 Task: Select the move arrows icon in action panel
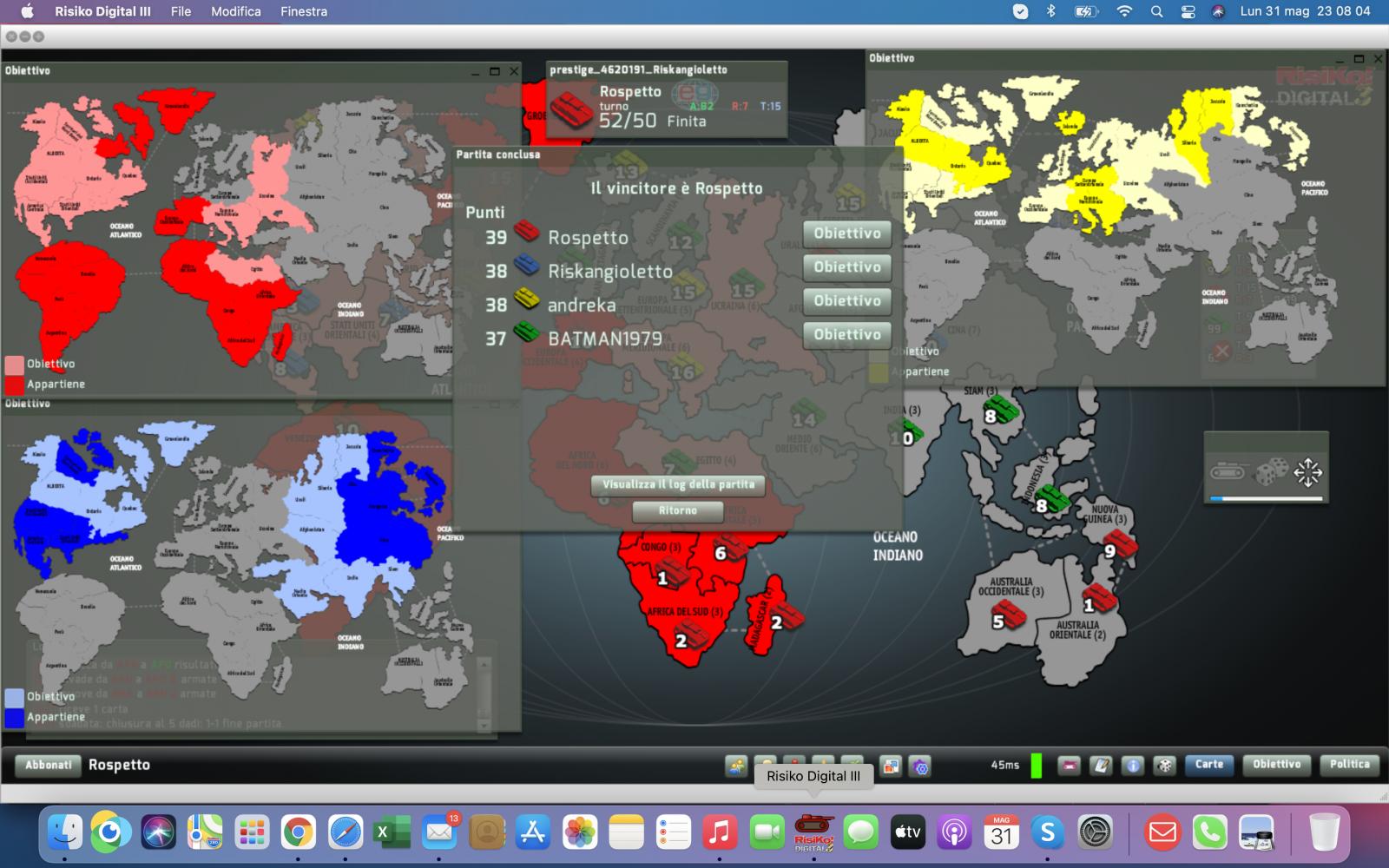coord(1307,472)
